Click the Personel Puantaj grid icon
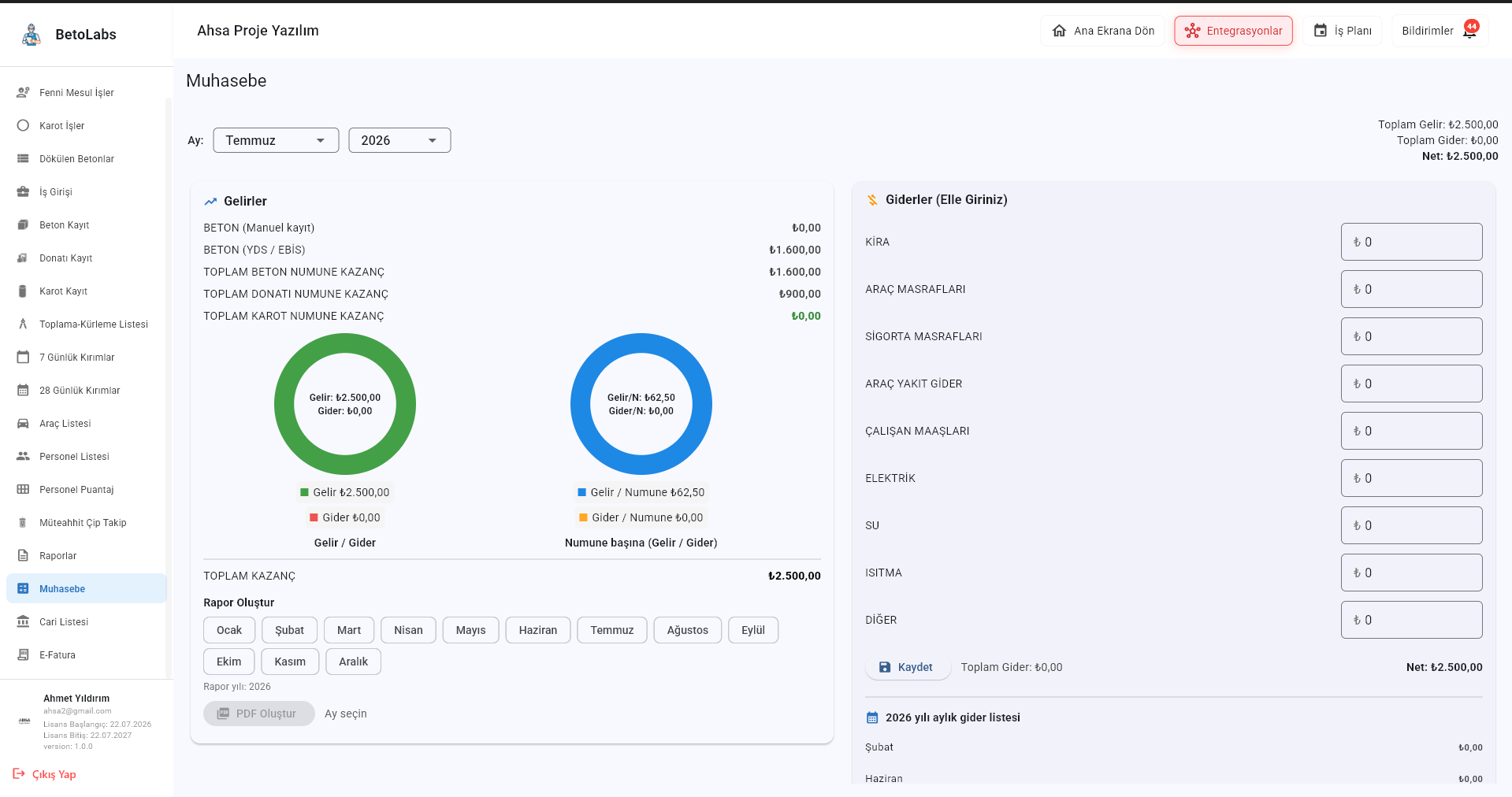The image size is (1512, 797). coord(23,489)
